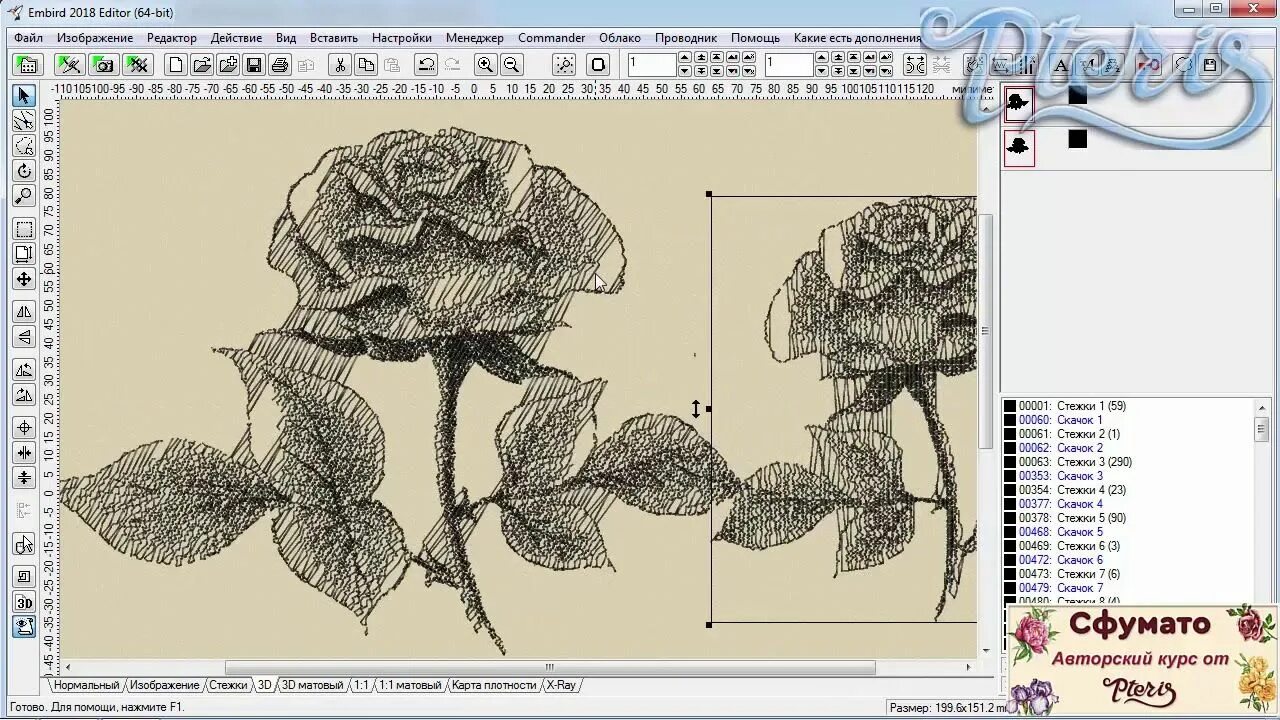
Task: Select the arrow pointer tool
Action: pyautogui.click(x=24, y=96)
